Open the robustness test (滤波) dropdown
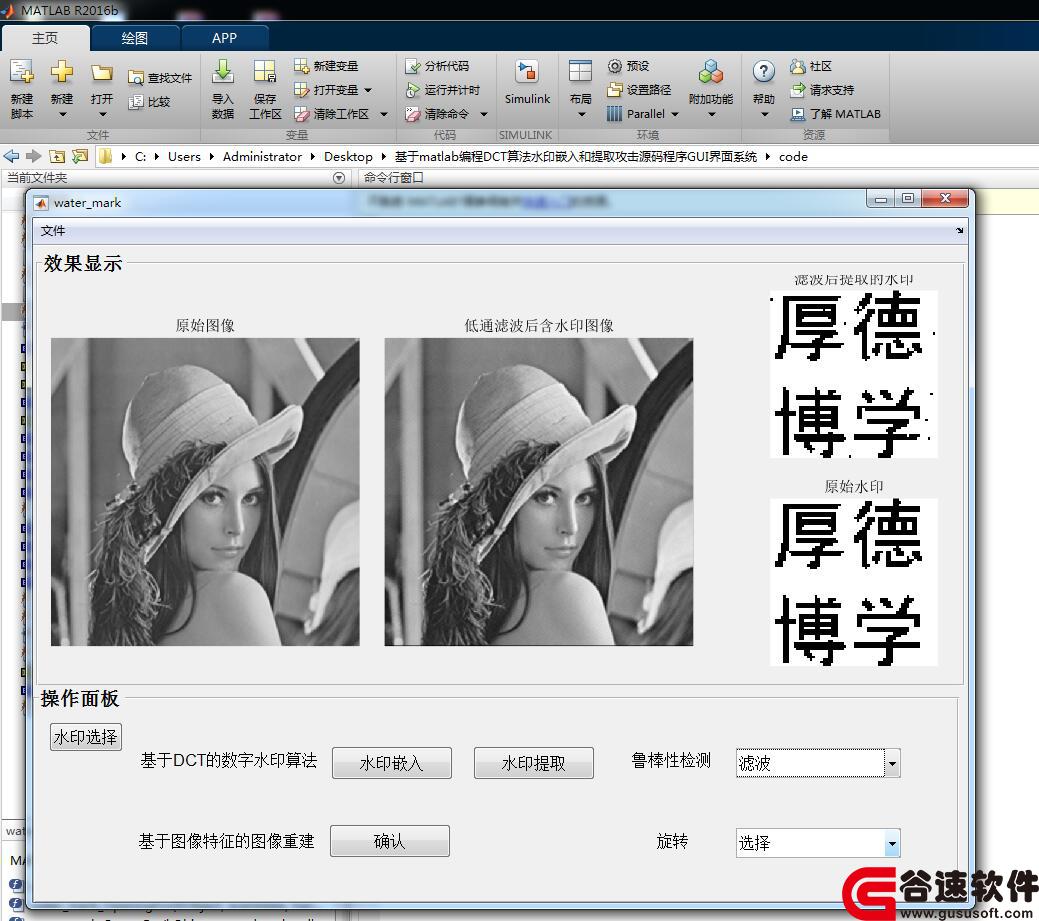The image size is (1039, 921). (x=892, y=763)
